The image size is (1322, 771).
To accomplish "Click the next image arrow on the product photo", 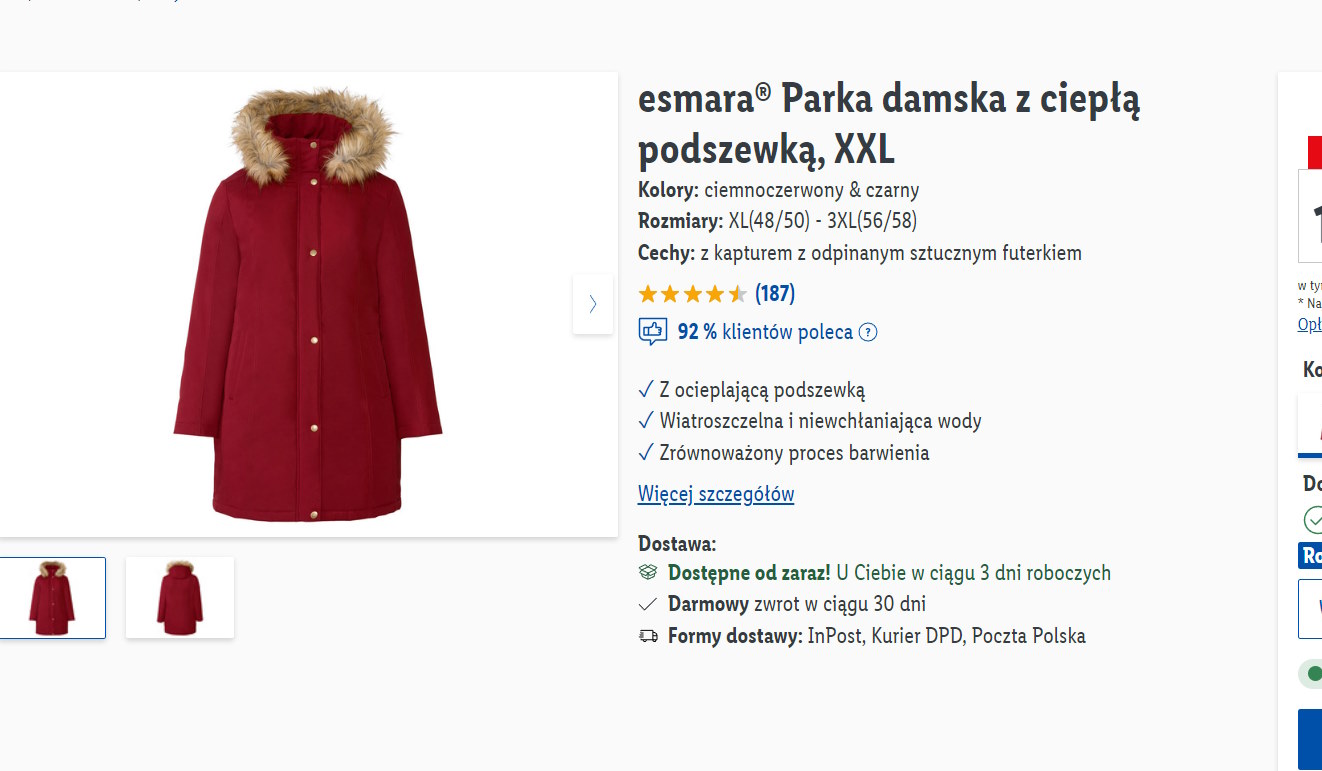I will pos(593,304).
